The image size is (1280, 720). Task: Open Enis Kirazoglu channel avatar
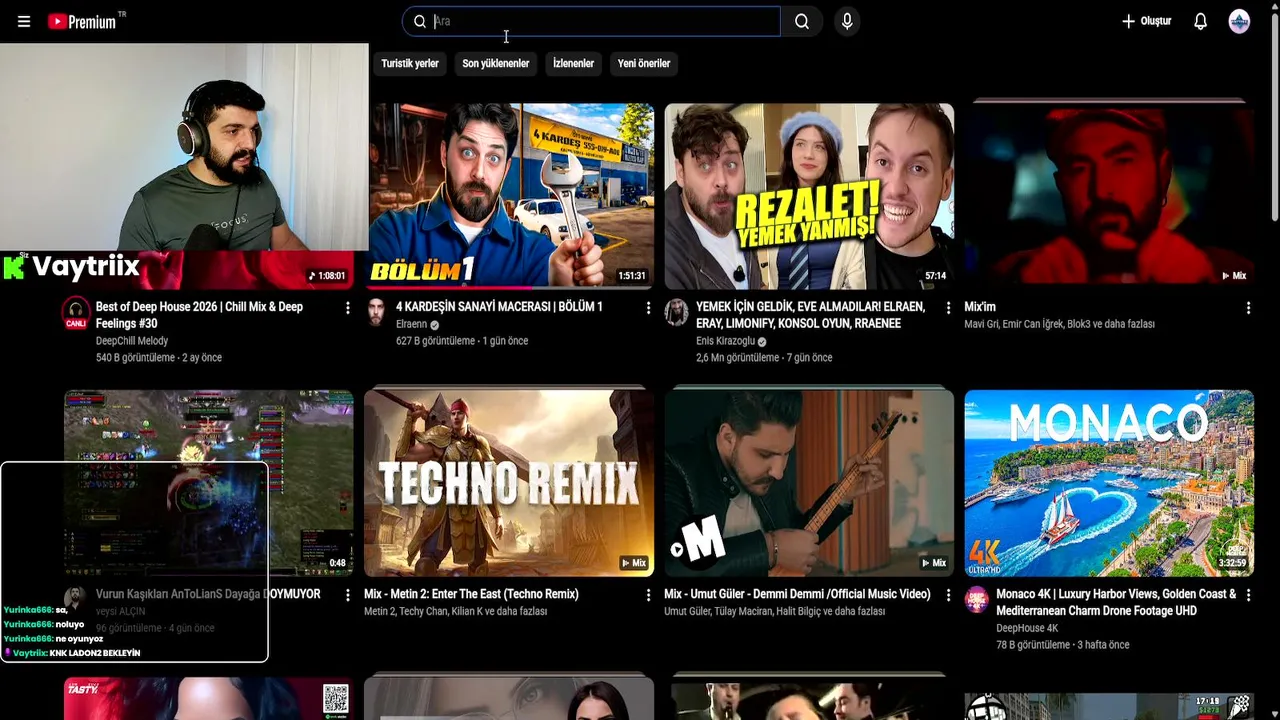tap(676, 312)
